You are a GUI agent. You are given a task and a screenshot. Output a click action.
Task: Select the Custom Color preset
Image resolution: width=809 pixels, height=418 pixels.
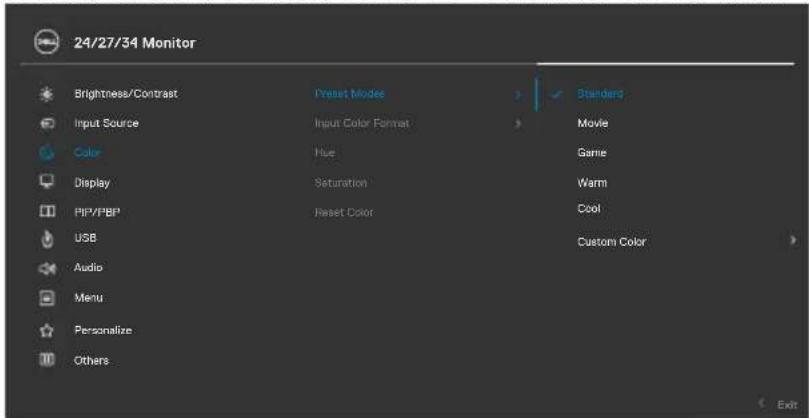pyautogui.click(x=611, y=242)
